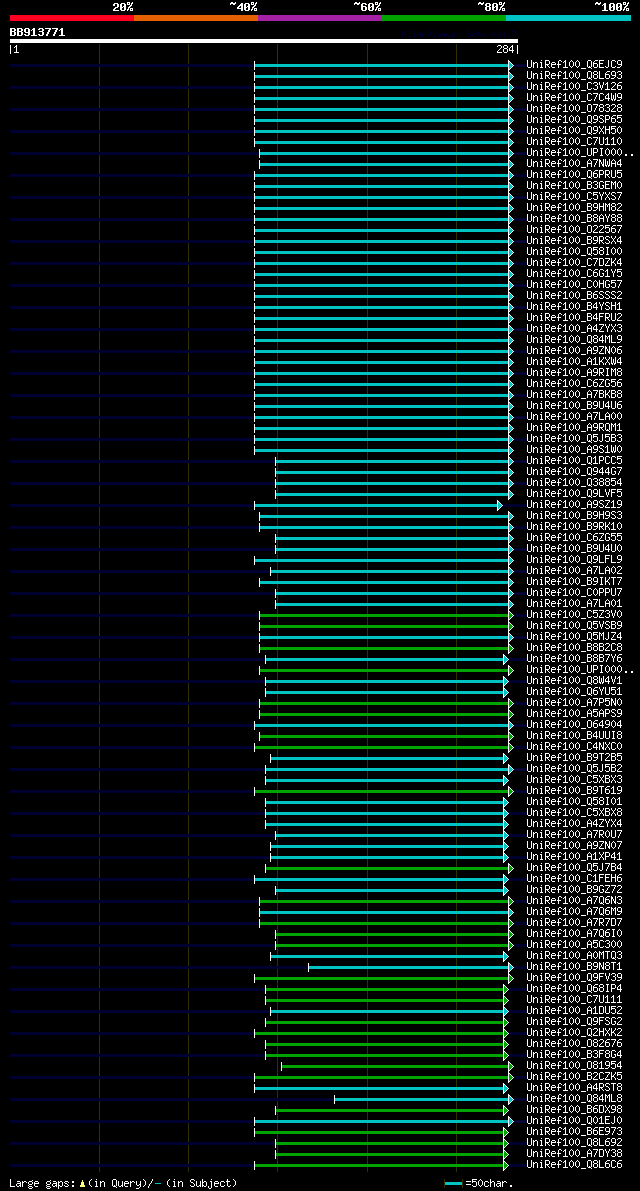The image size is (640, 1191).
Task: Select the UniRef100_Q1PCC5 label
Action: tap(574, 461)
